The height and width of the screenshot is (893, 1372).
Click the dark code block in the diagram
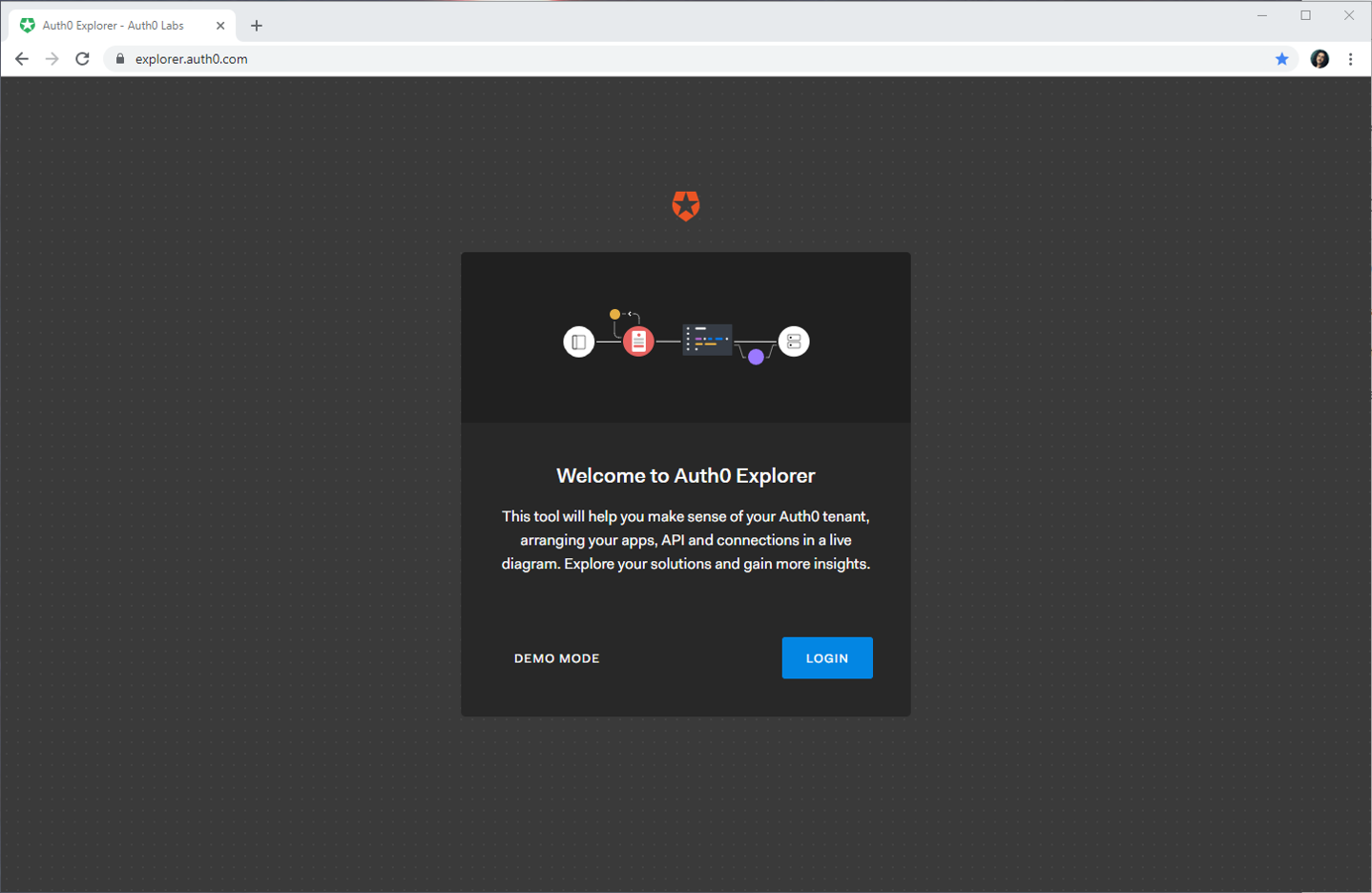pyautogui.click(x=707, y=339)
